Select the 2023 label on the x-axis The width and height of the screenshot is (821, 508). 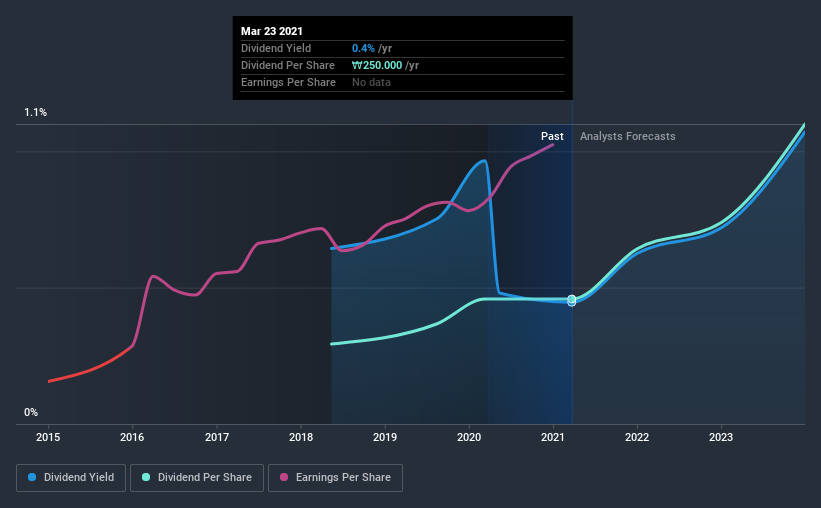tap(721, 437)
